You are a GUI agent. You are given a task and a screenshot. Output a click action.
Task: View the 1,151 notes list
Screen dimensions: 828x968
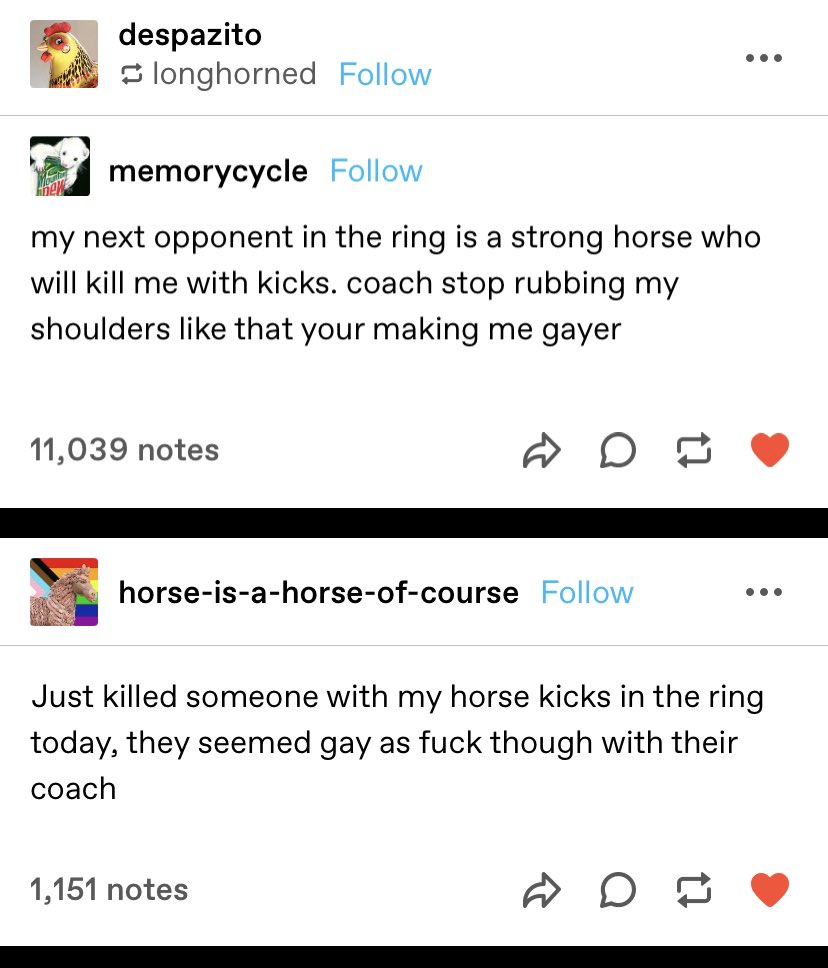pos(109,890)
